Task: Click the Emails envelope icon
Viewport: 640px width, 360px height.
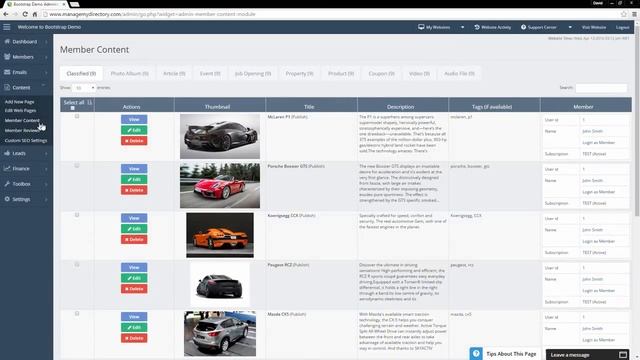Action: [x=7, y=72]
